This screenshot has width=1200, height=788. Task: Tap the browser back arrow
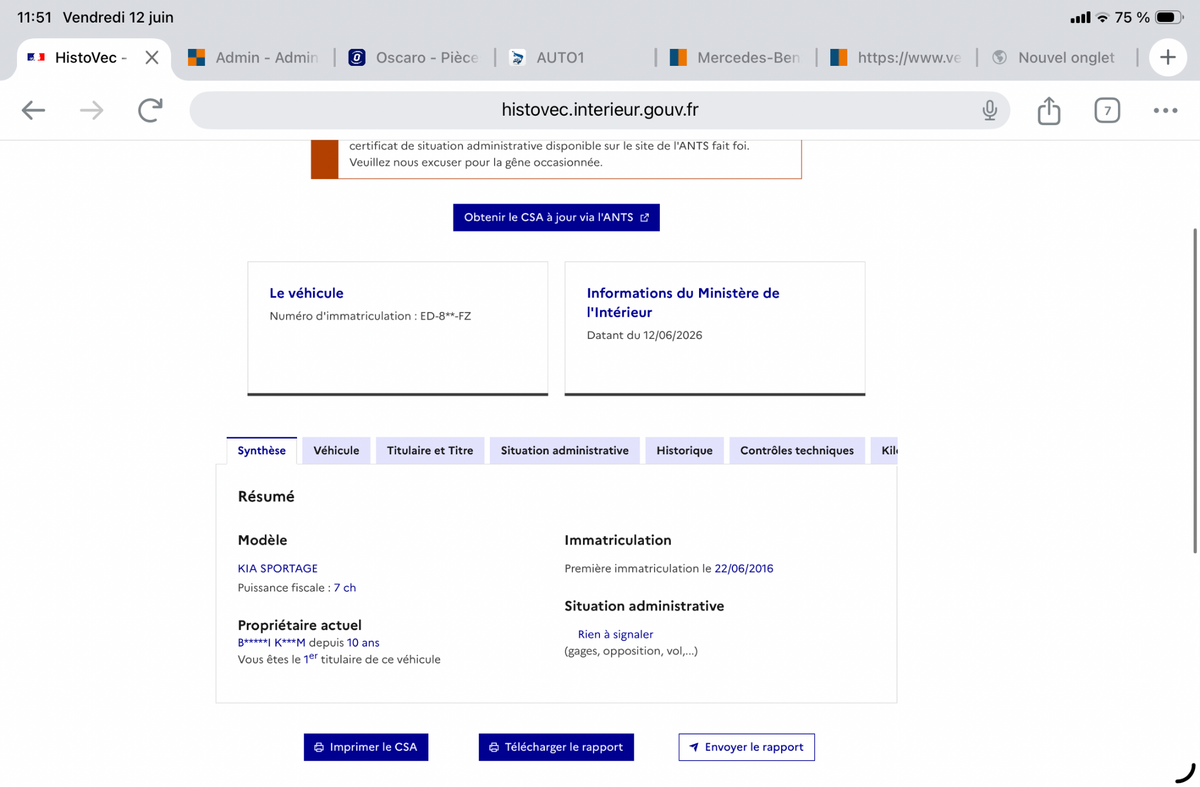[x=34, y=110]
